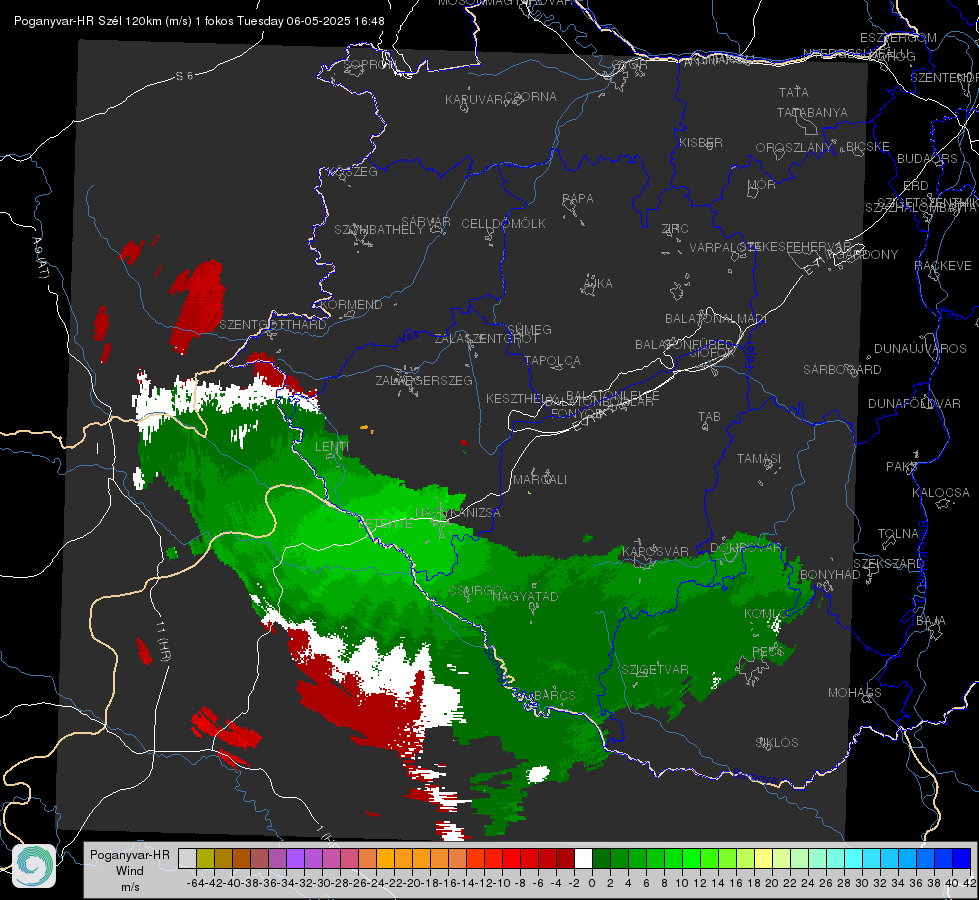This screenshot has height=900, width=979.
Task: Pick the light gray first swatch of legend
Action: (x=187, y=858)
